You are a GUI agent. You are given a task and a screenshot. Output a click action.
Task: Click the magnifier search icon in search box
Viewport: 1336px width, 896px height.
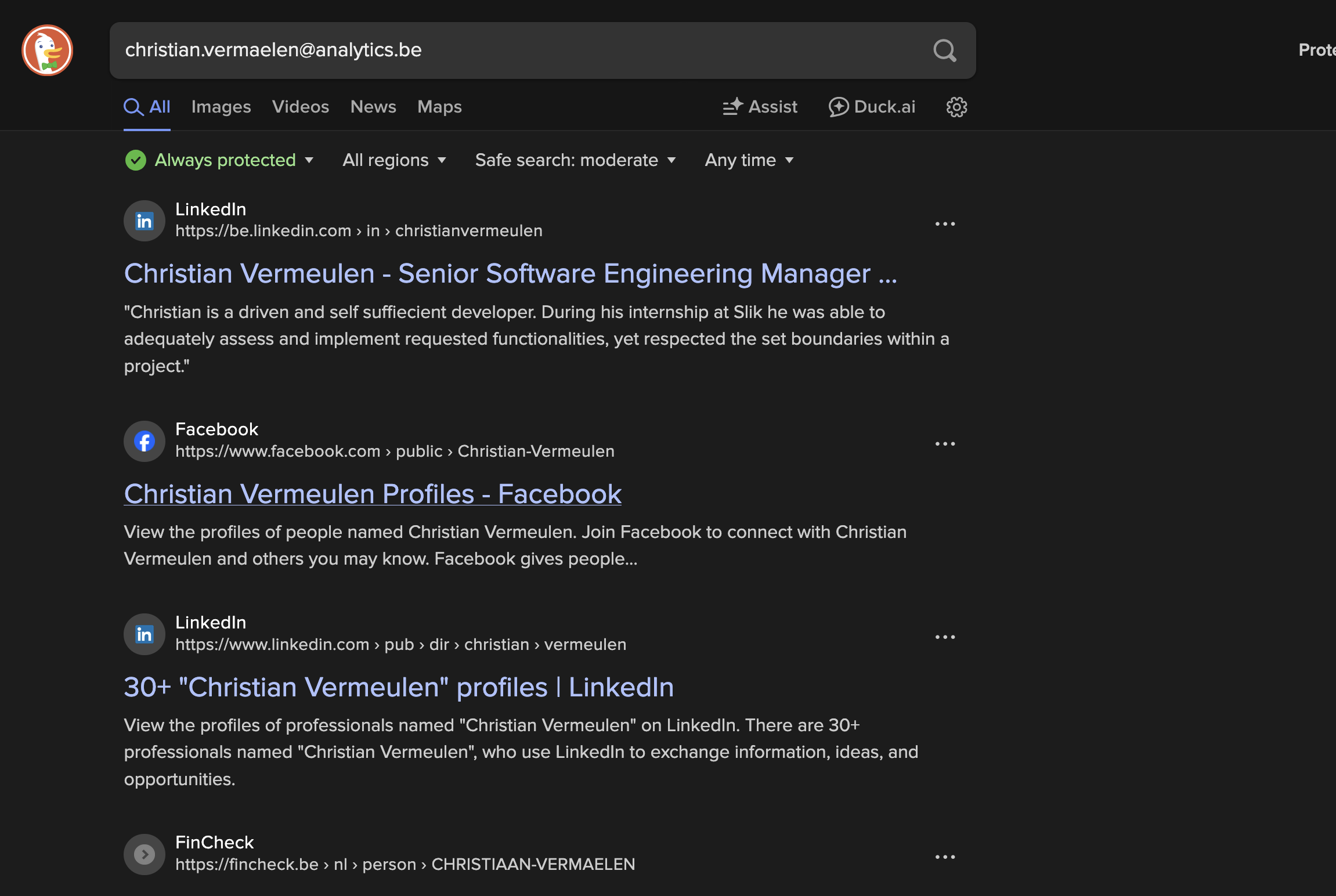click(944, 50)
